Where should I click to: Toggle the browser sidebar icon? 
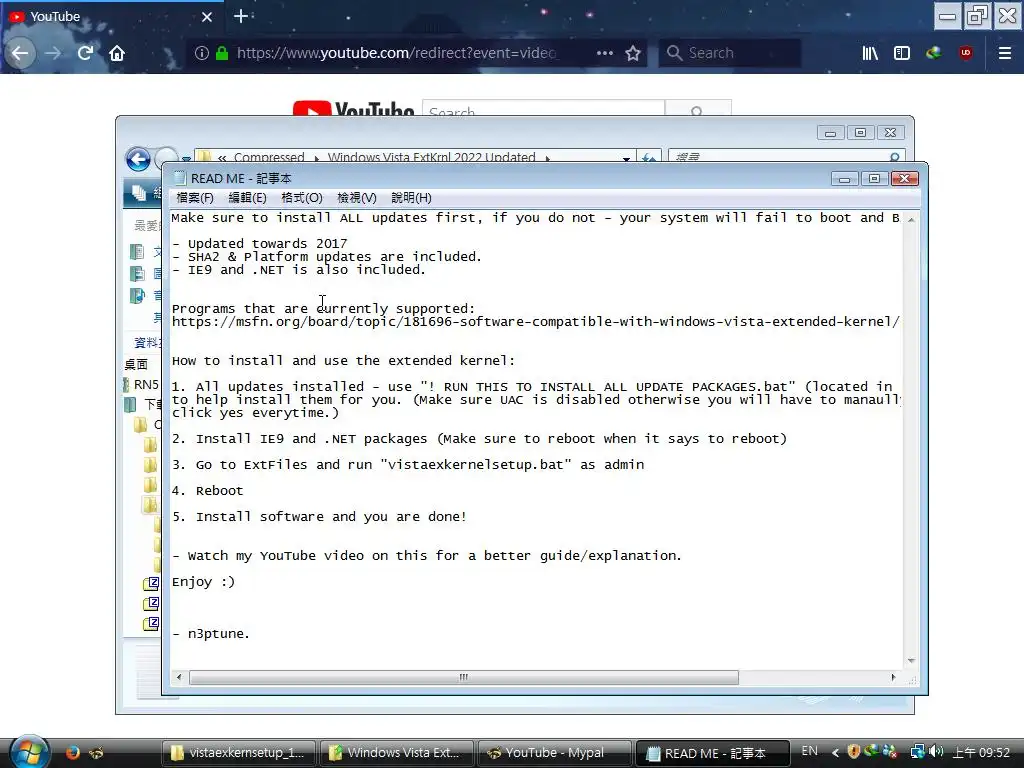[x=902, y=53]
